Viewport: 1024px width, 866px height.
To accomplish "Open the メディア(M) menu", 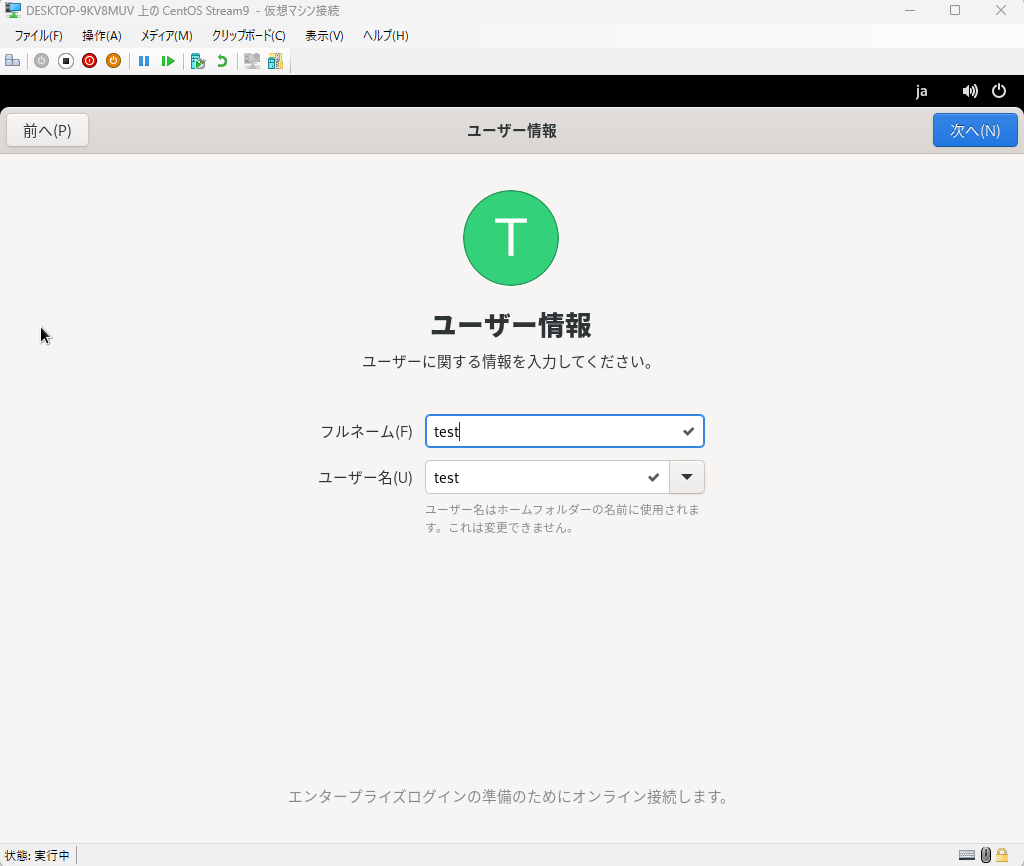I will pyautogui.click(x=166, y=36).
